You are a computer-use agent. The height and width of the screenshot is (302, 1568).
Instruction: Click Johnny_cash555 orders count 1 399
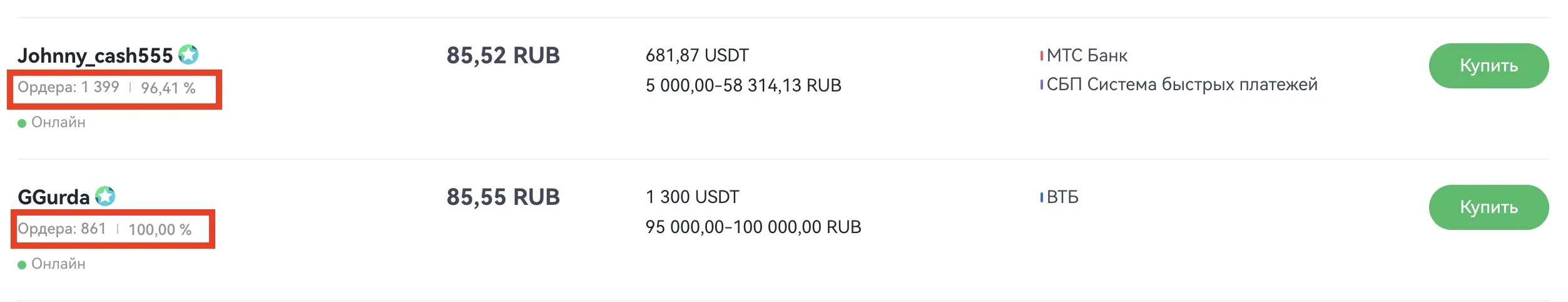click(x=69, y=87)
